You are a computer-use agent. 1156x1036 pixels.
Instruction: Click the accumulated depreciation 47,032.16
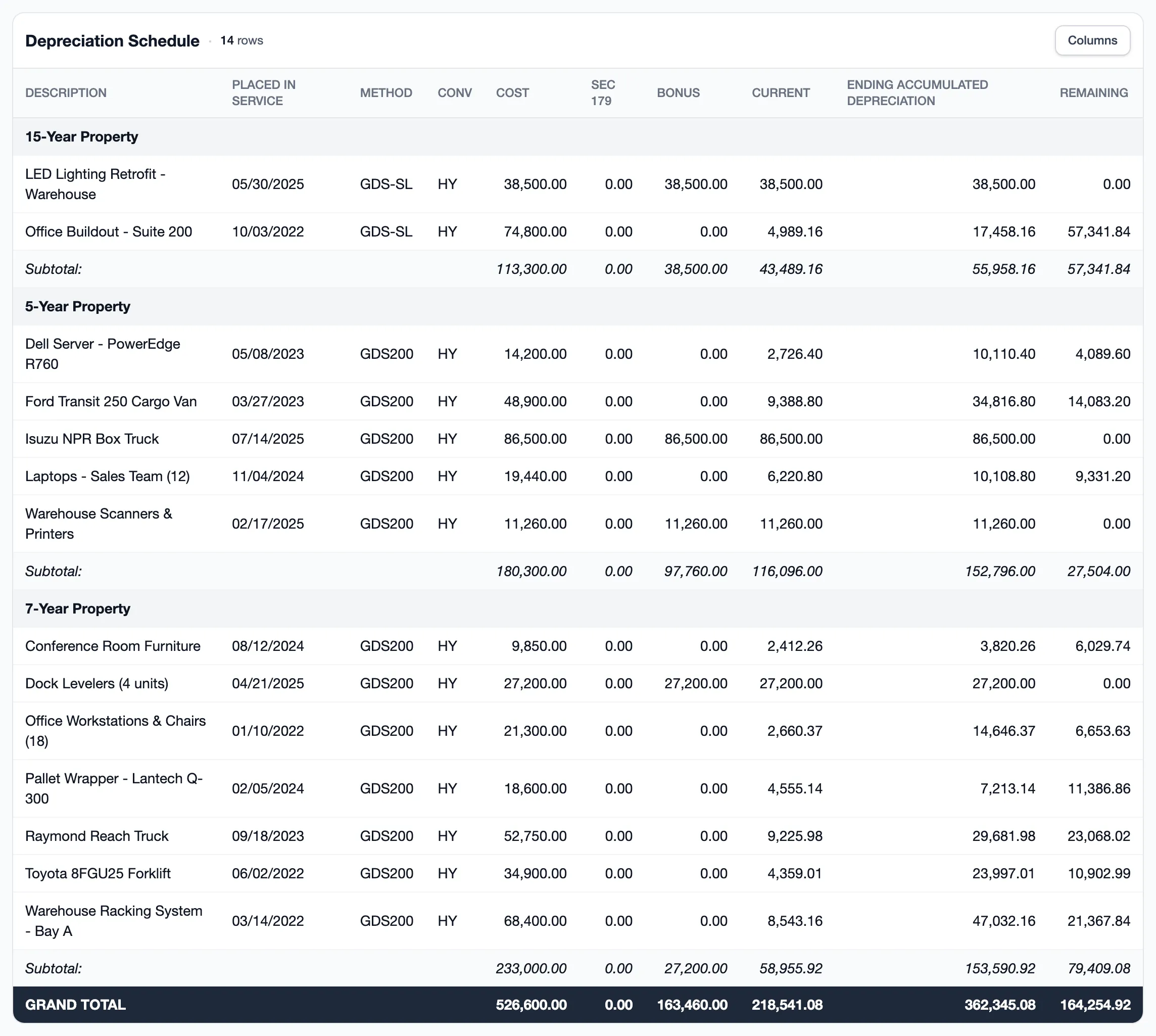(1003, 921)
